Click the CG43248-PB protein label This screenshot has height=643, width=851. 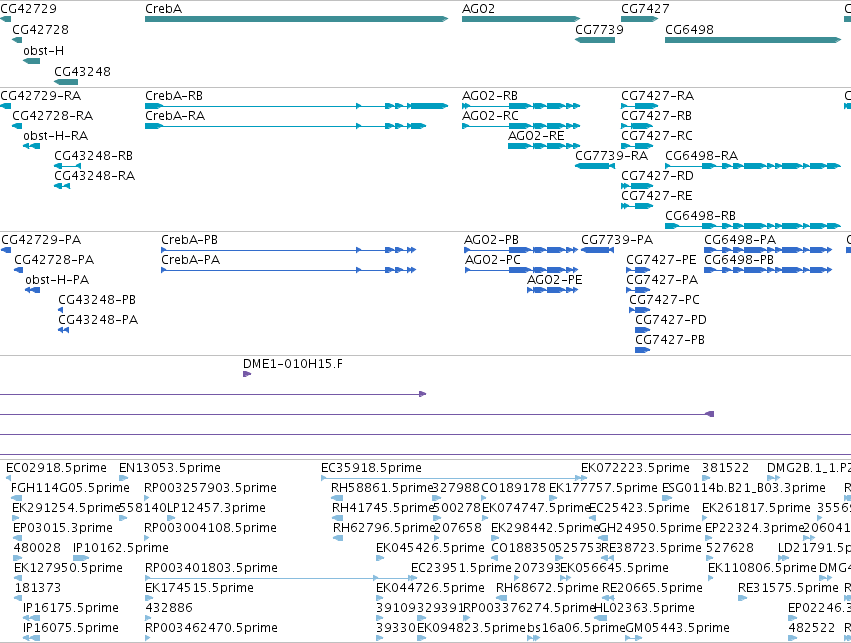click(97, 300)
